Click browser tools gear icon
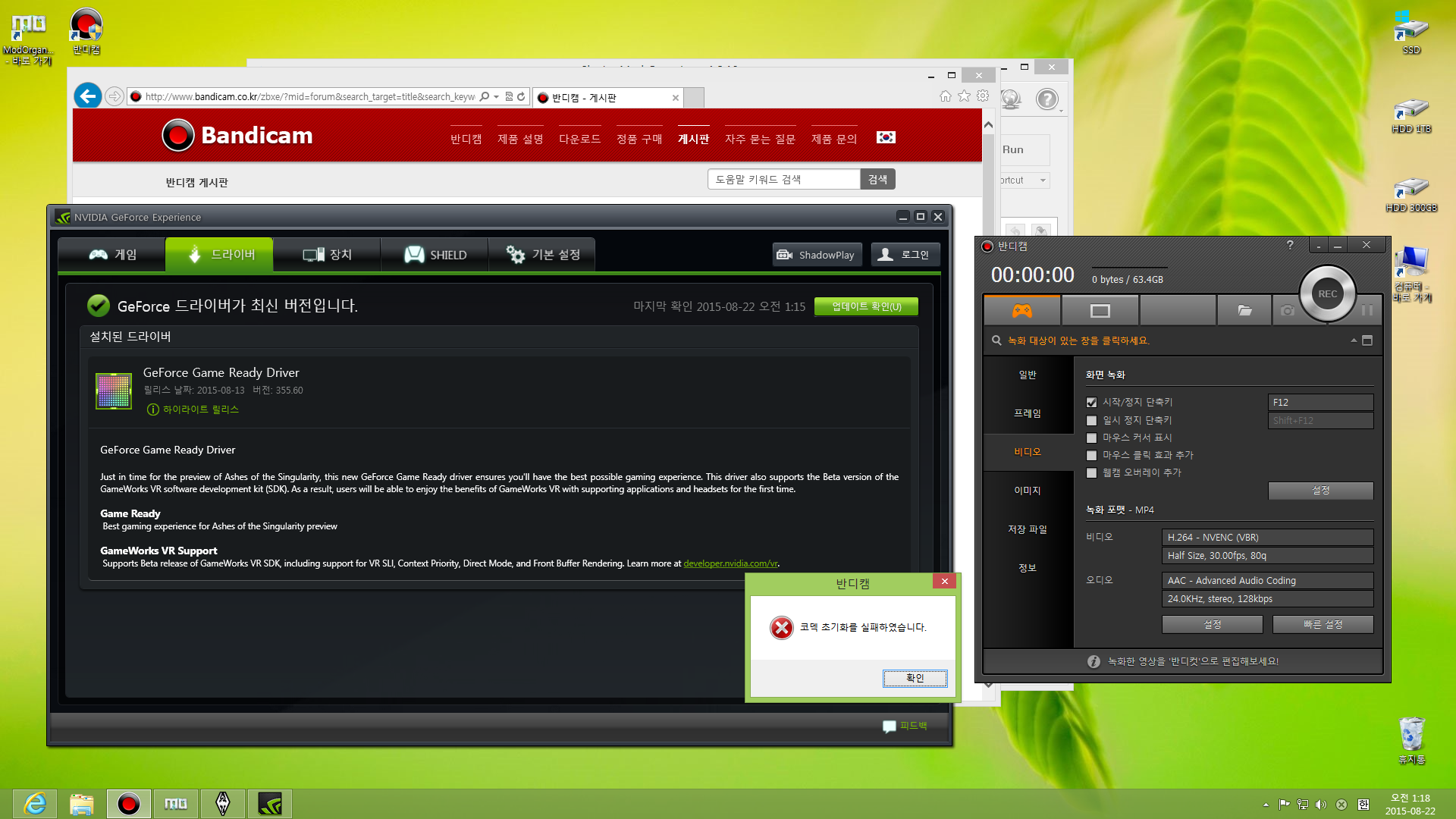 click(983, 96)
